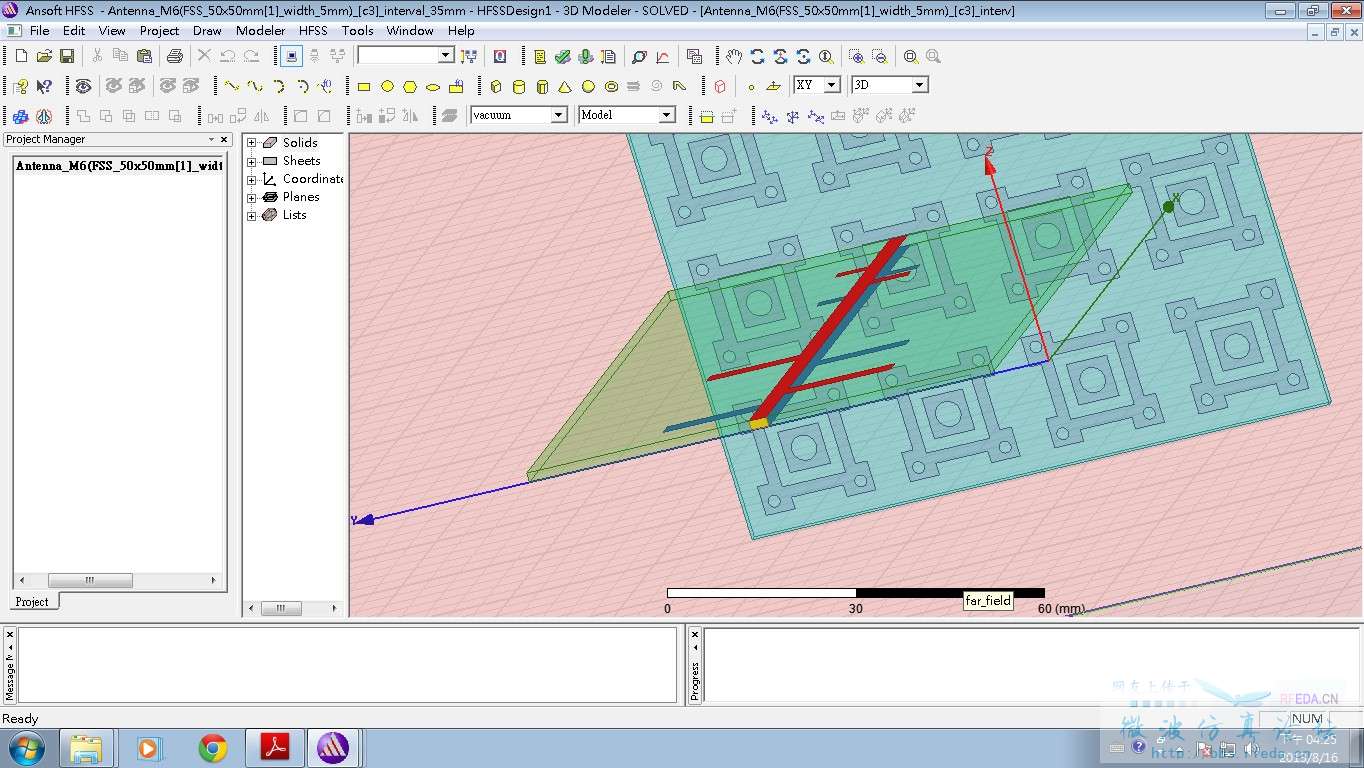Image resolution: width=1364 pixels, height=768 pixels.
Task: Select the Draw Bondwire tool
Action: point(680,86)
